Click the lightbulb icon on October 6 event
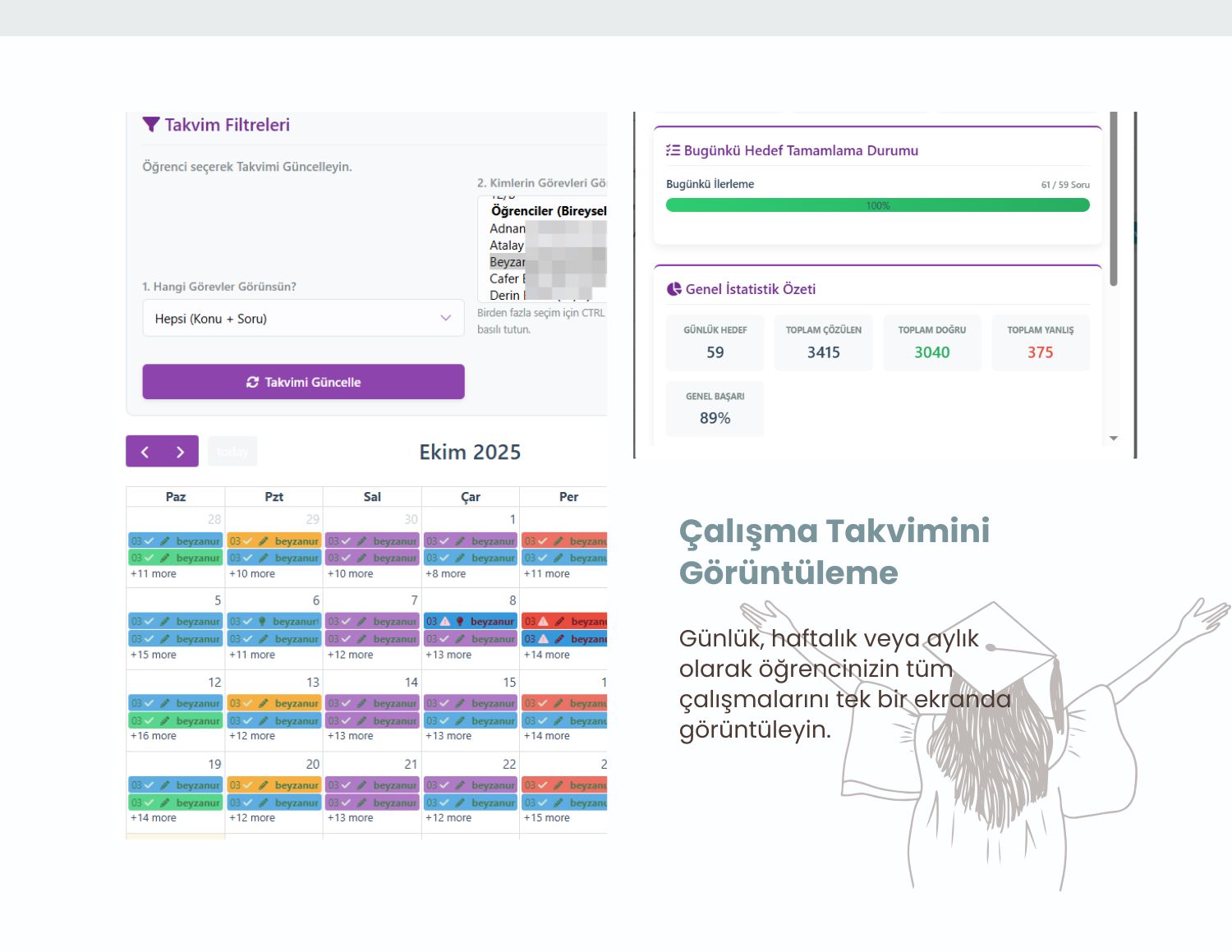This screenshot has width=1232, height=952. click(x=262, y=622)
